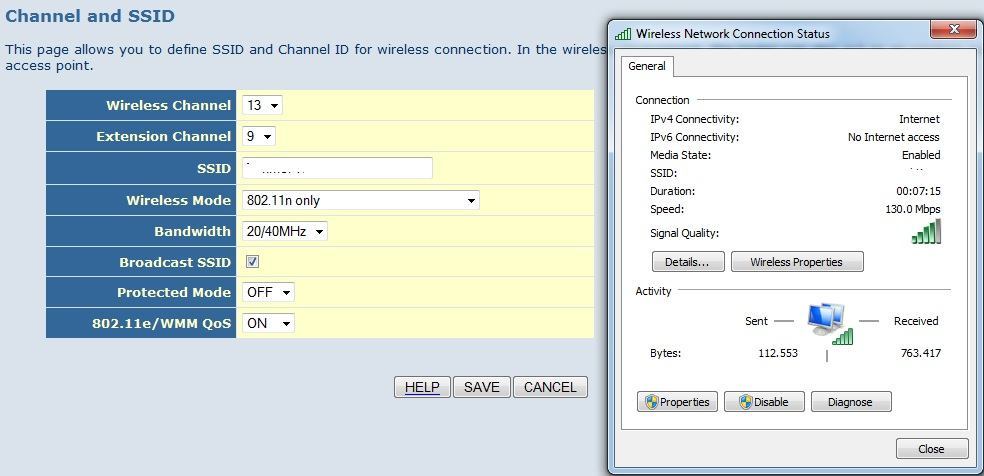Image resolution: width=984 pixels, height=476 pixels.
Task: Click the network computers activity icon
Action: pyautogui.click(x=829, y=323)
